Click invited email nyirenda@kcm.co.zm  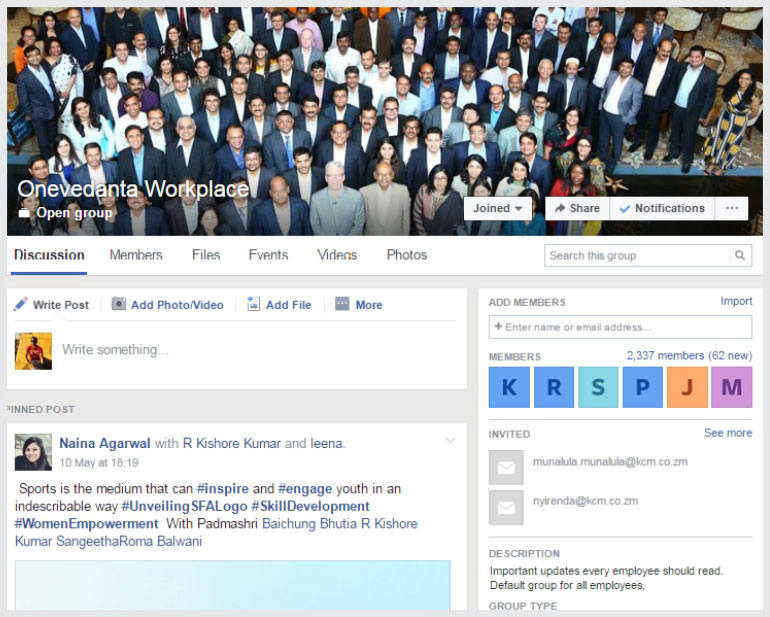point(585,501)
